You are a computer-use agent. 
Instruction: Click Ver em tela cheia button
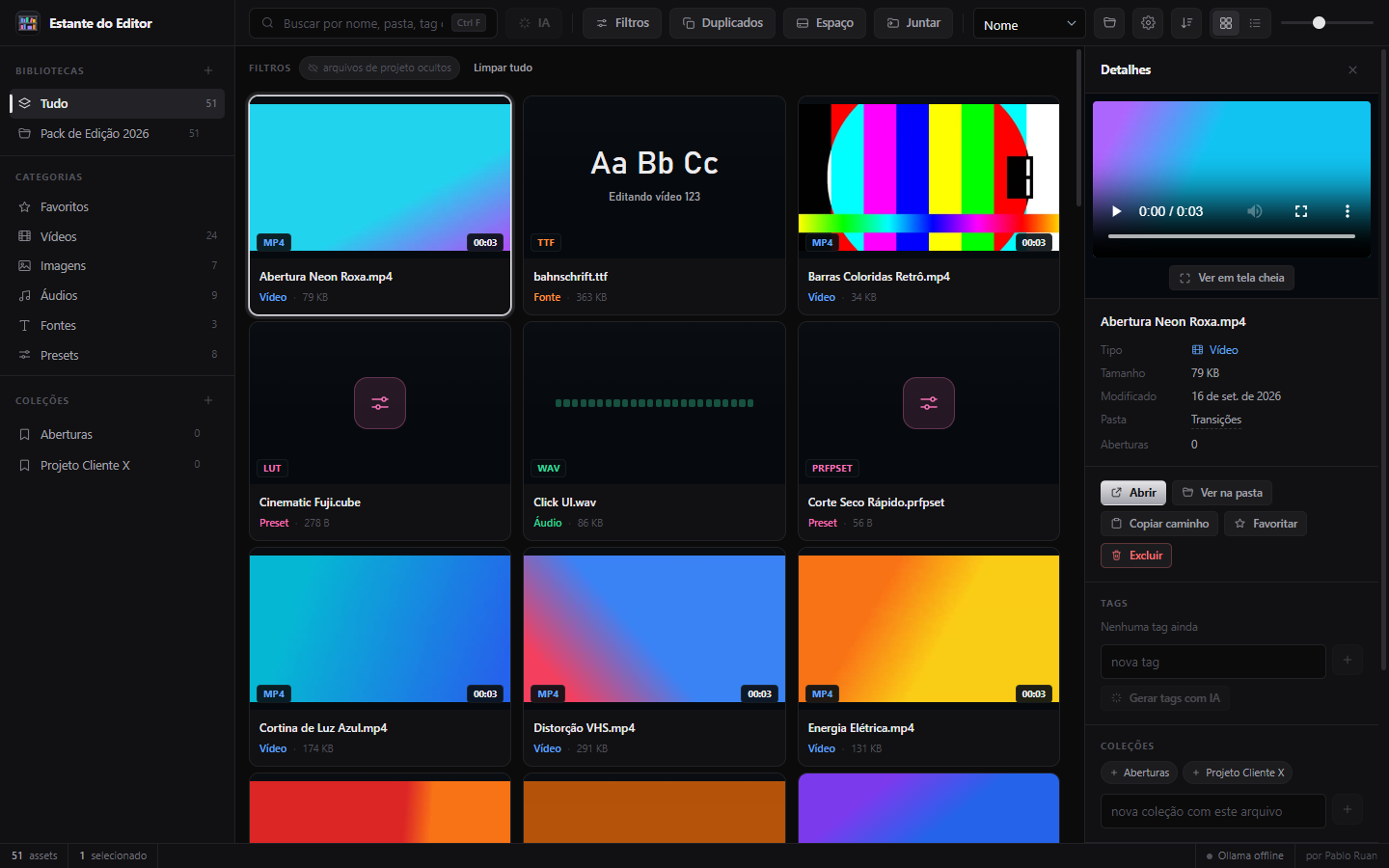(x=1232, y=278)
